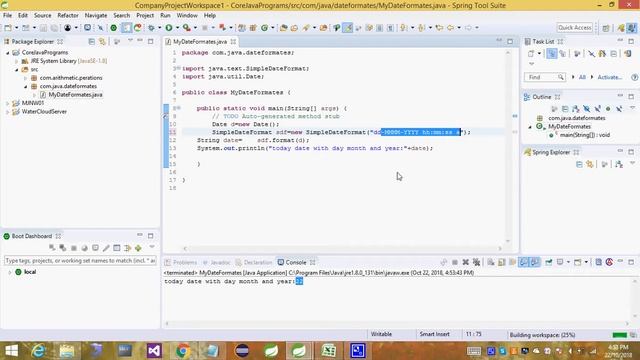Select main(String[]) : void in Outline
This screenshot has width=640, height=360.
pos(584,135)
